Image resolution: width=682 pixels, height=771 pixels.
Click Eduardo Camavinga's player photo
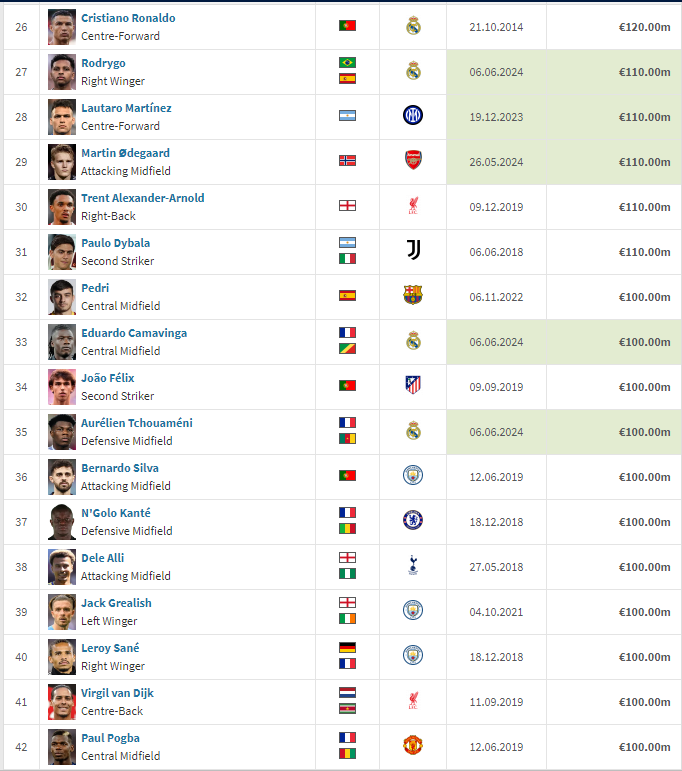click(x=62, y=342)
